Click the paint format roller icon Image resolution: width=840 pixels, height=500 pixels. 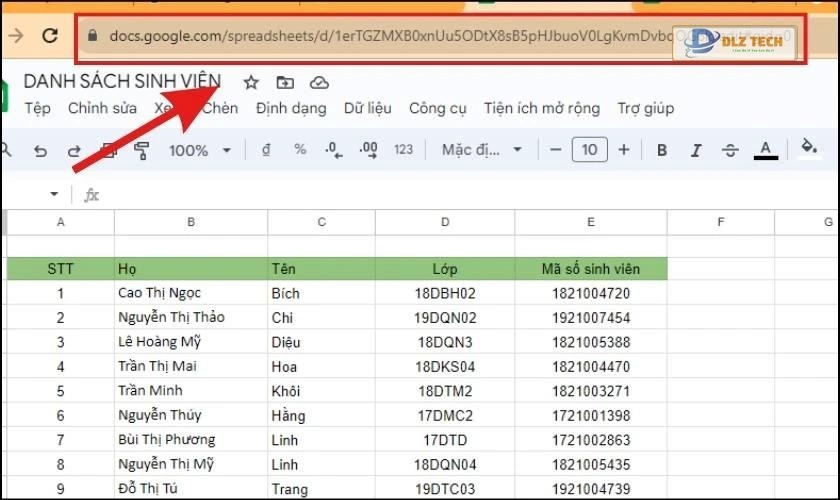141,151
